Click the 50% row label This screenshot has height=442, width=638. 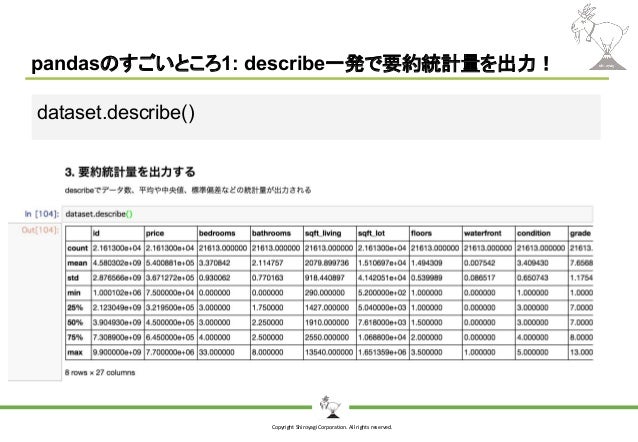pos(75,322)
